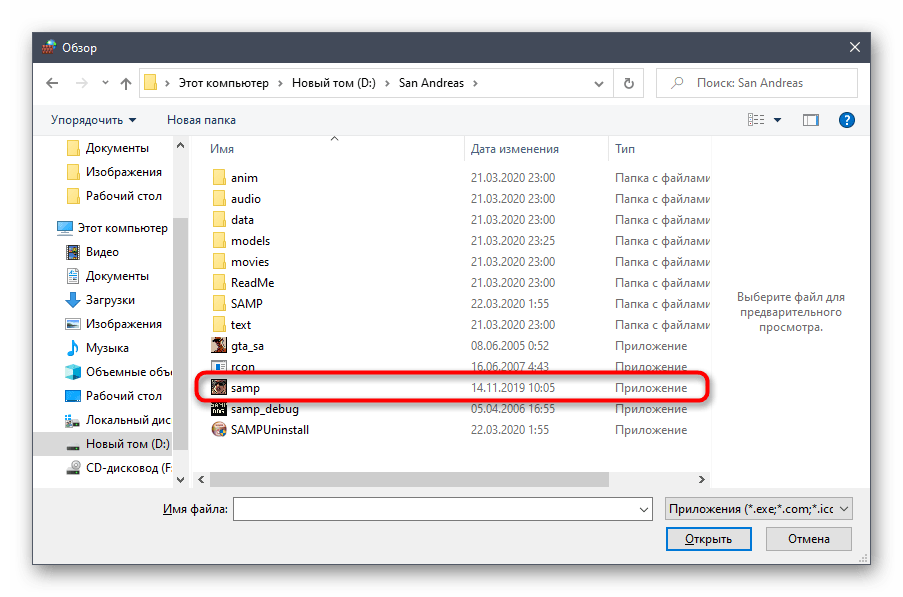Viewport: 903px width, 597px height.
Task: Open the Упорядочить menu
Action: (x=93, y=120)
